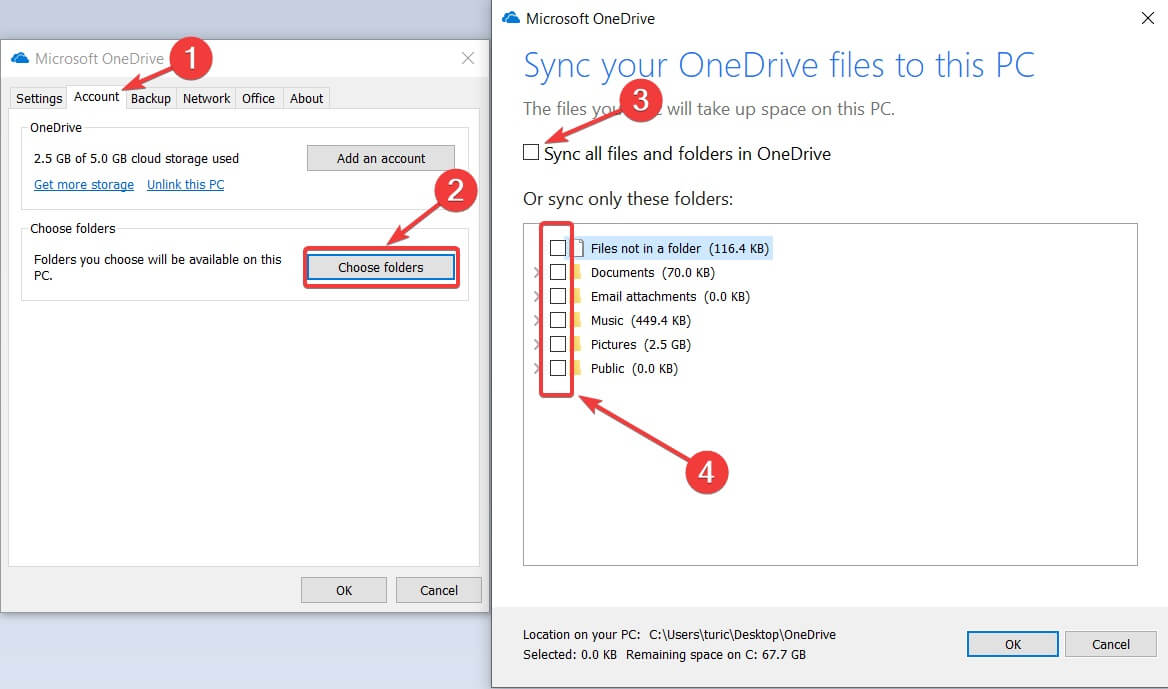Click the Selected: 0.0 KB status text

pos(570,655)
